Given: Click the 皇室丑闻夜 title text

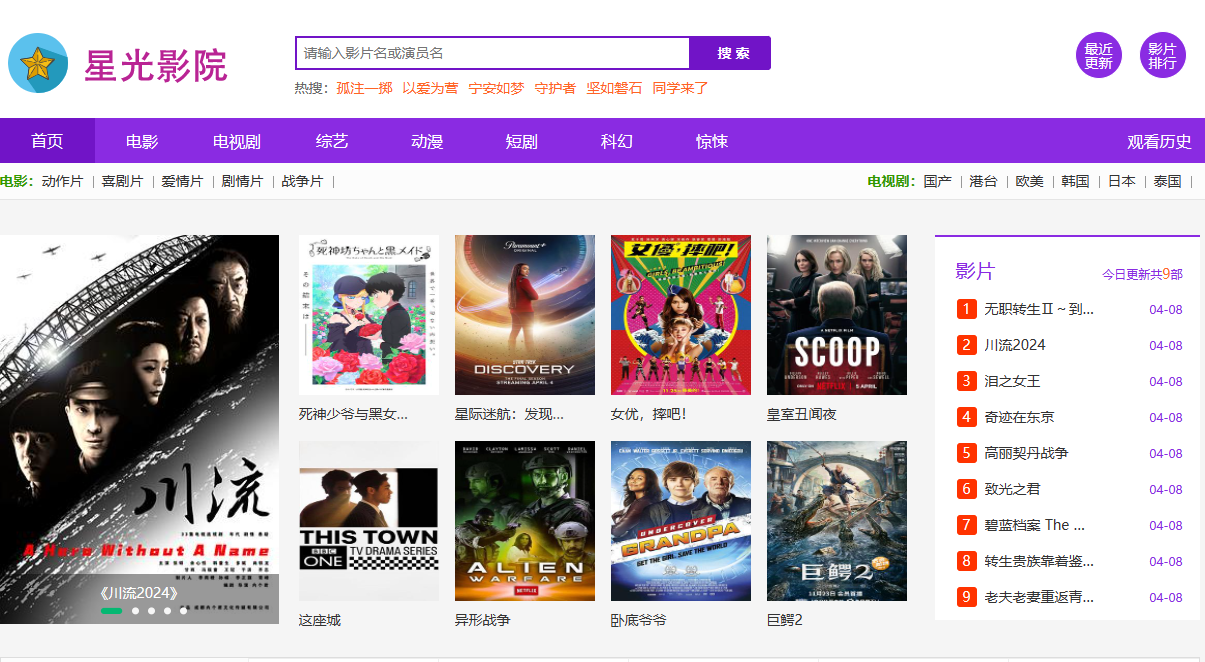Looking at the screenshot, I should coord(802,414).
